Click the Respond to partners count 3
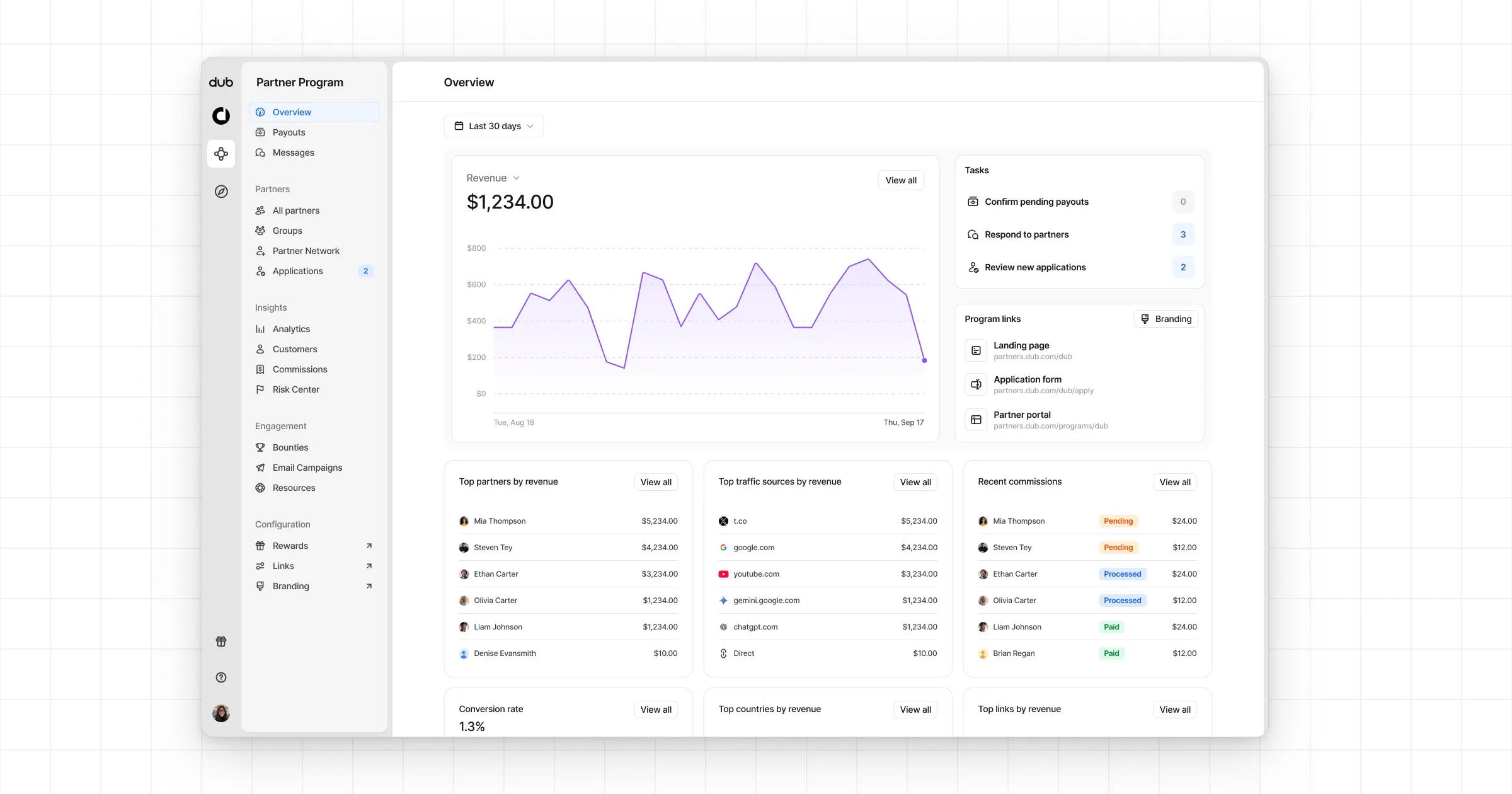 point(1183,234)
